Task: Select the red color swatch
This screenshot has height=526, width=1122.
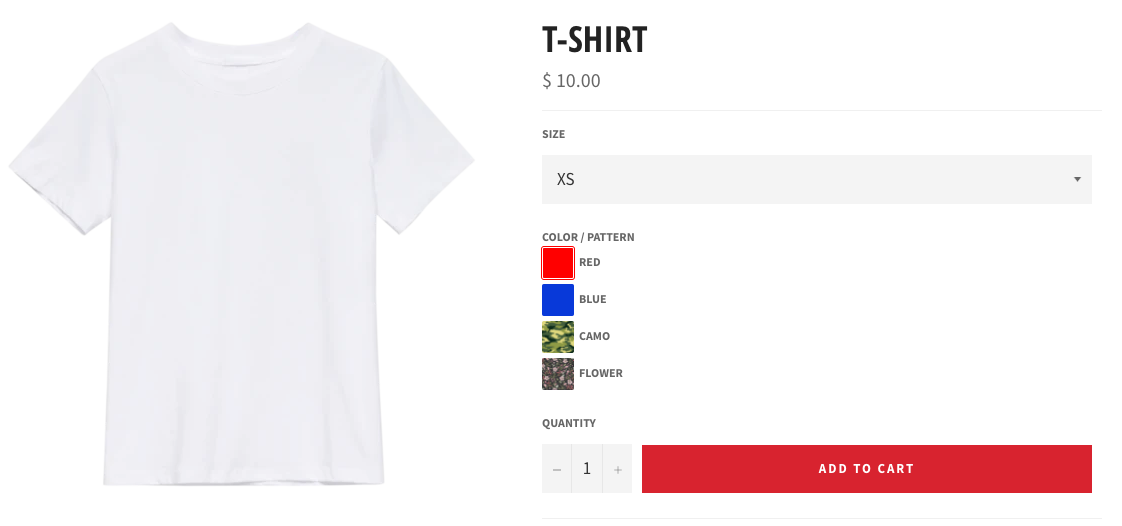Action: click(557, 263)
